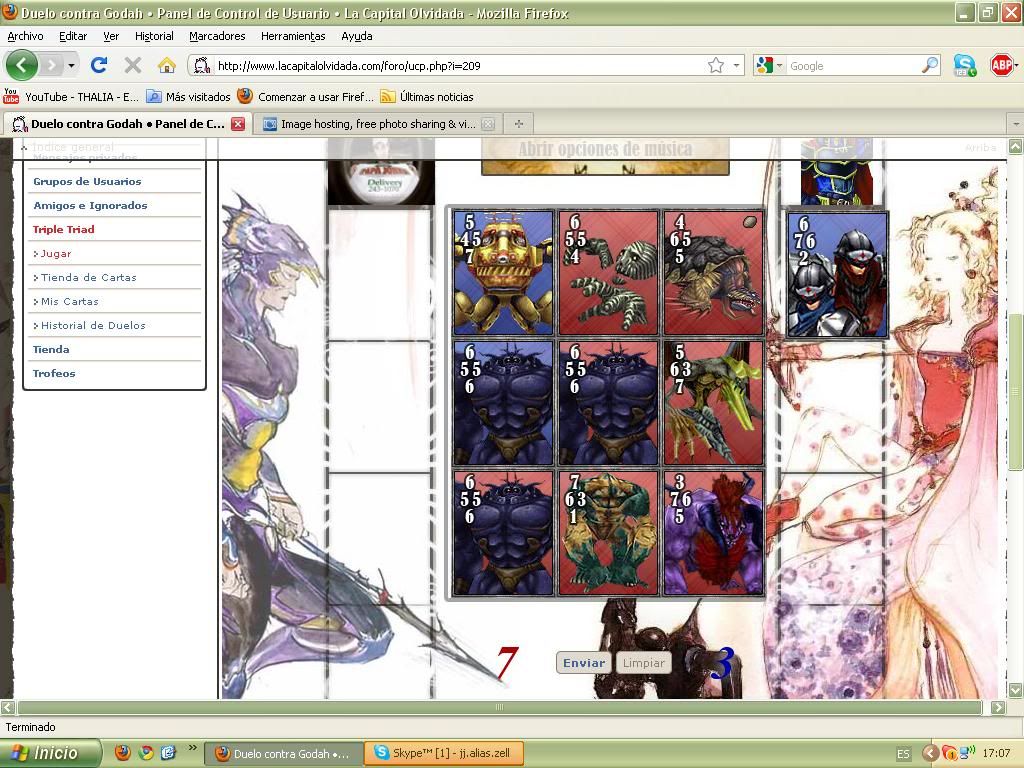
Task: Stop loading with the X toolbar icon
Action: (133, 65)
